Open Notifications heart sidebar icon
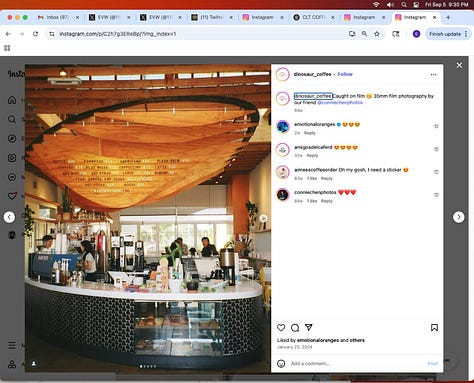Screen dimensions: 474x383 pyautogui.click(x=12, y=196)
